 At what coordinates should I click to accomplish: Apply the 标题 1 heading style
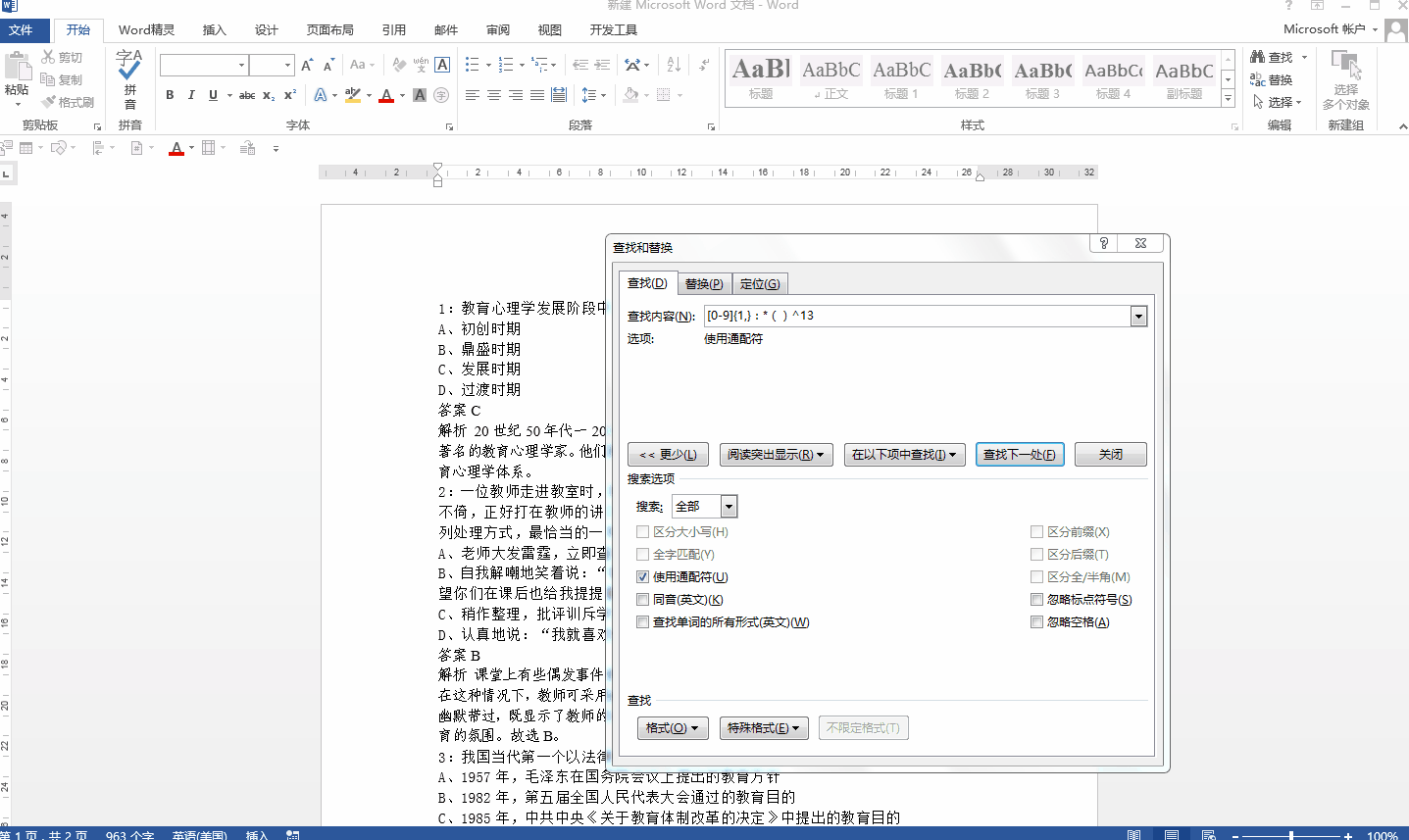click(901, 78)
